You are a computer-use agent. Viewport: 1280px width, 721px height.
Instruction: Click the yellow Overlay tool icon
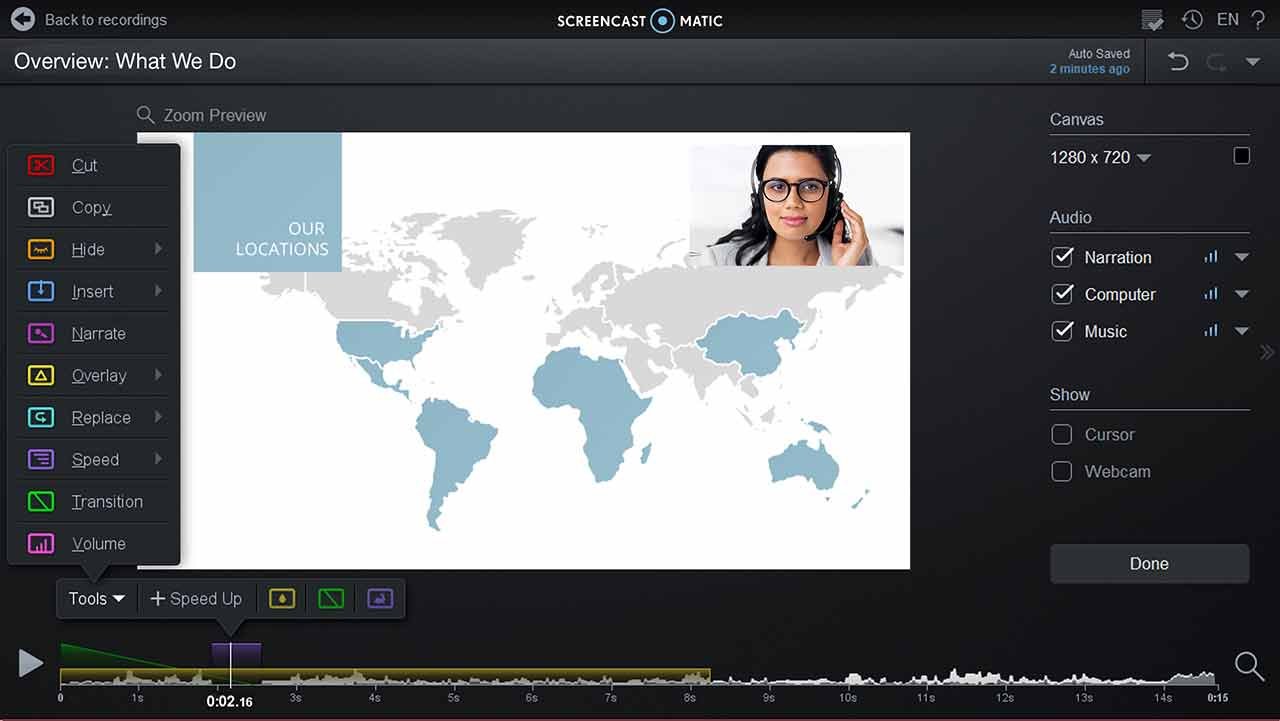click(41, 376)
